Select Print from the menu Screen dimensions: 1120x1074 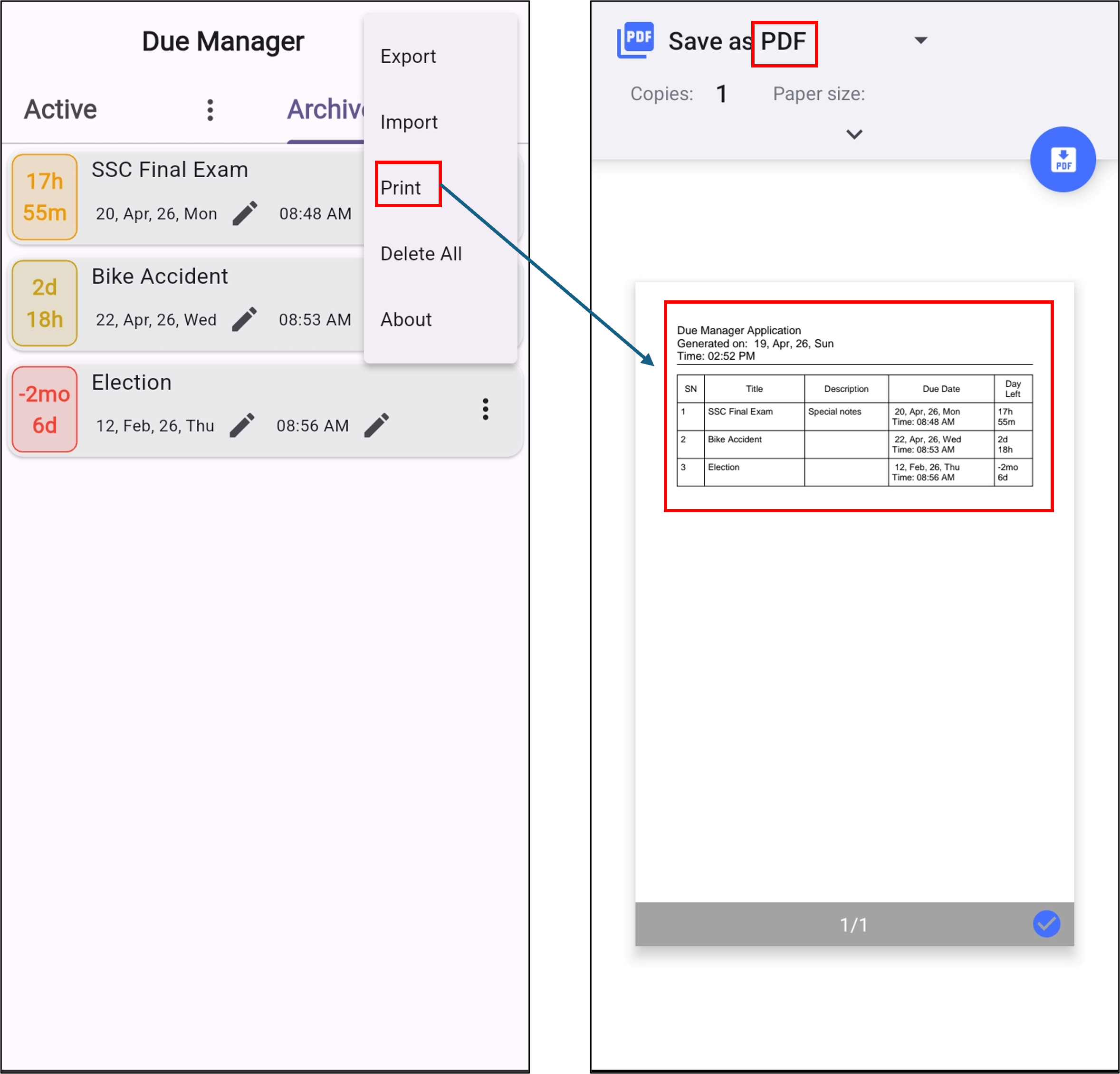pyautogui.click(x=401, y=188)
